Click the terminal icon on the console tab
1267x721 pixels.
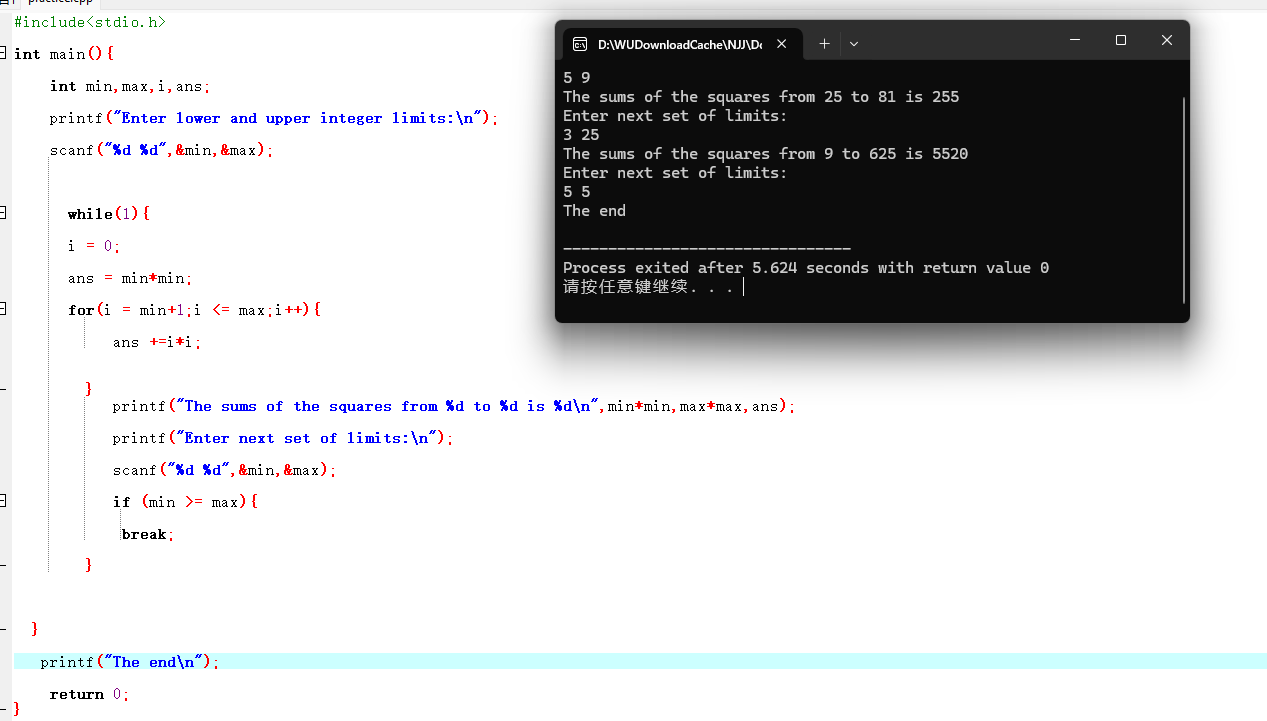[580, 44]
